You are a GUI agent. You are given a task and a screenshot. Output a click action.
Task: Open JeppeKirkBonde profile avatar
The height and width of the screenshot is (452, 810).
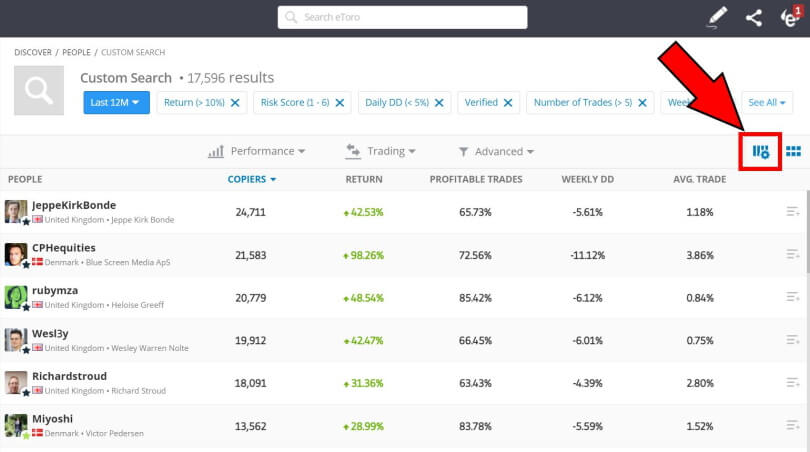point(15,212)
